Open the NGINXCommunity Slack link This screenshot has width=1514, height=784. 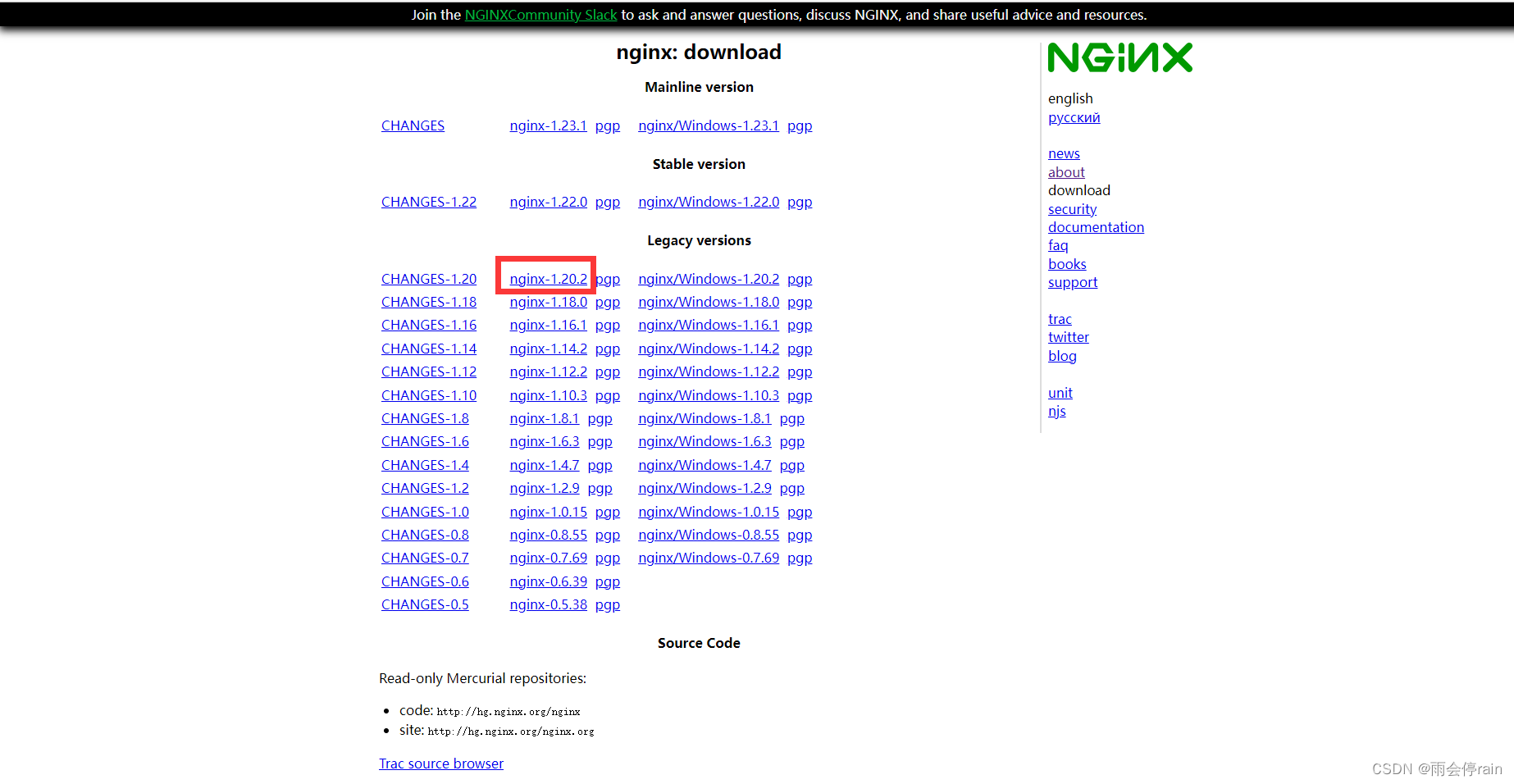[x=540, y=15]
